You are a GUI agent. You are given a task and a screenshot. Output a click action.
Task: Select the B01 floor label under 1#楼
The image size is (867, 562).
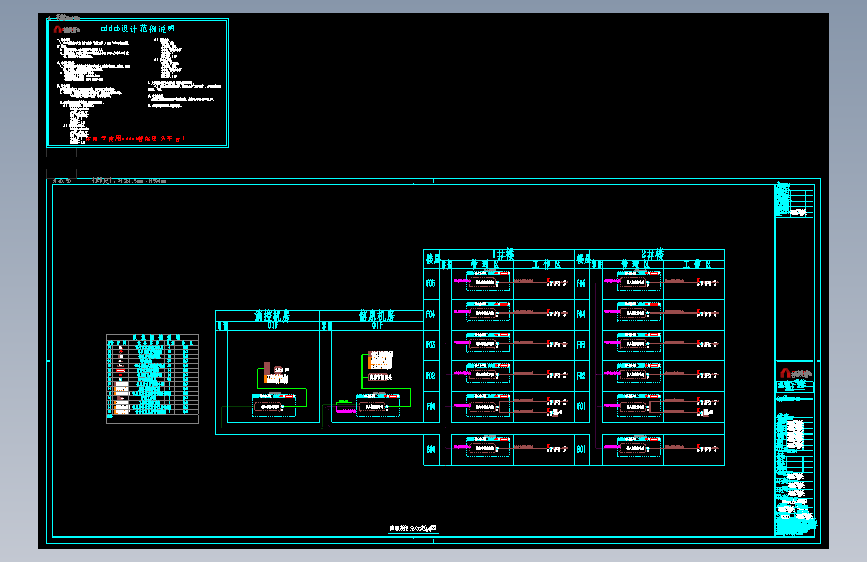[431, 449]
